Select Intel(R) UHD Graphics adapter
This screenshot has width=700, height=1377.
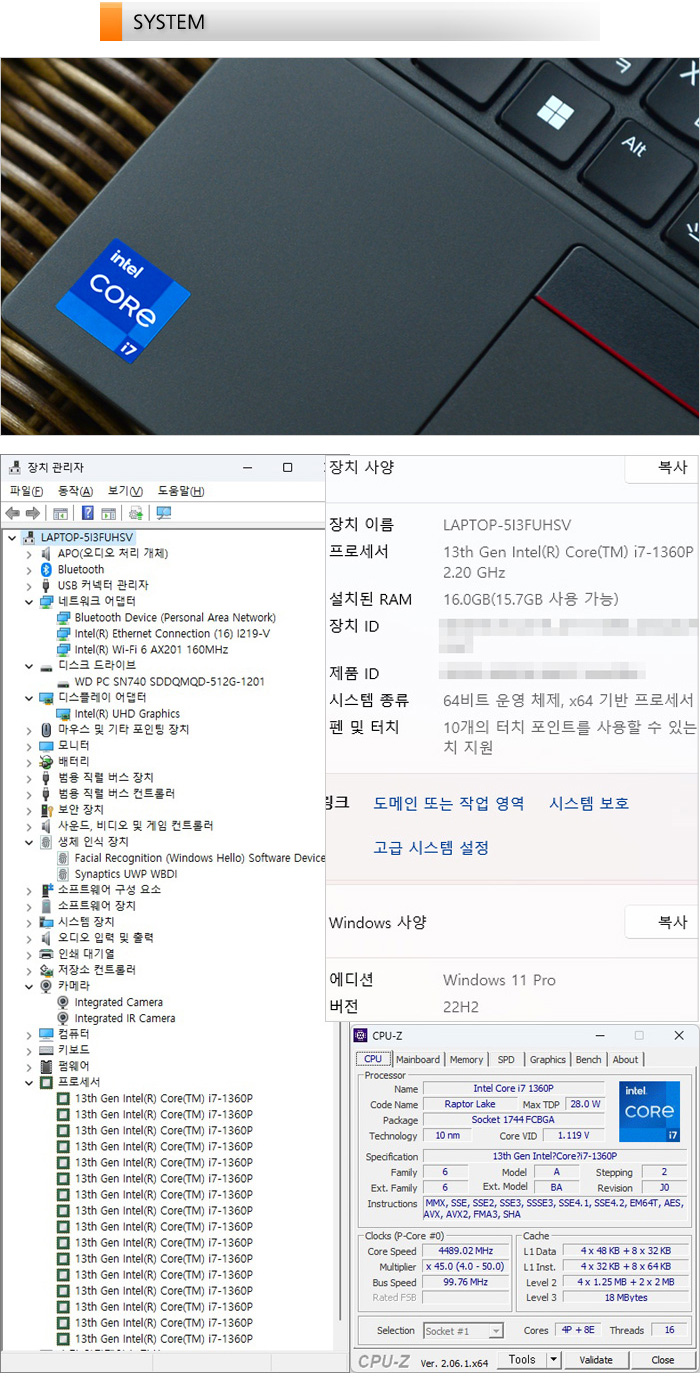[127, 713]
